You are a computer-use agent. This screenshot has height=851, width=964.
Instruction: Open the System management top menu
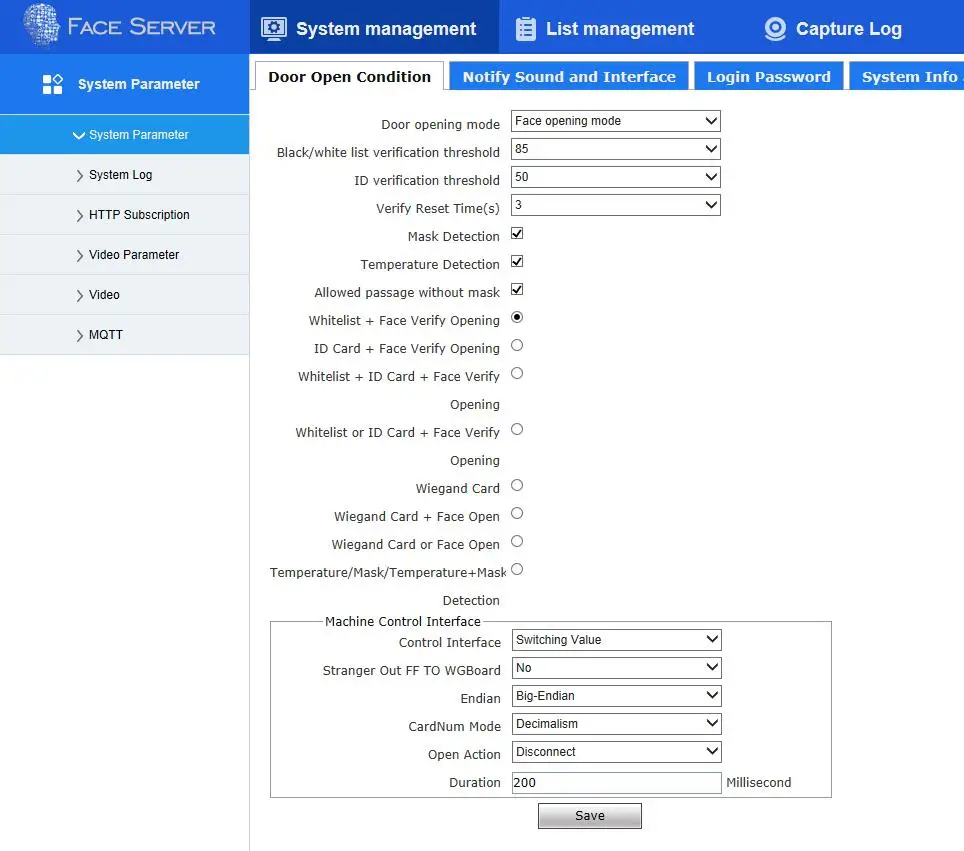click(374, 27)
